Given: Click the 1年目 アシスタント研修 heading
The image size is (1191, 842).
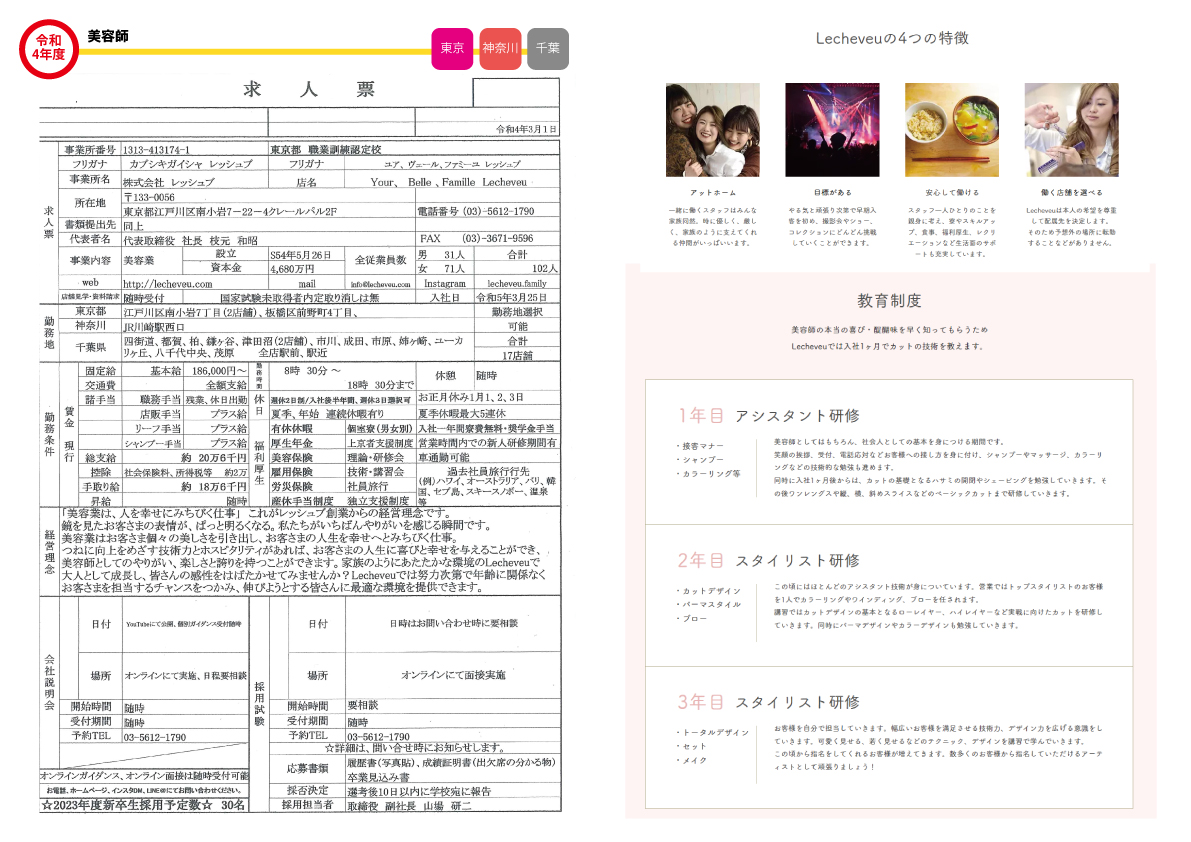Looking at the screenshot, I should [769, 415].
